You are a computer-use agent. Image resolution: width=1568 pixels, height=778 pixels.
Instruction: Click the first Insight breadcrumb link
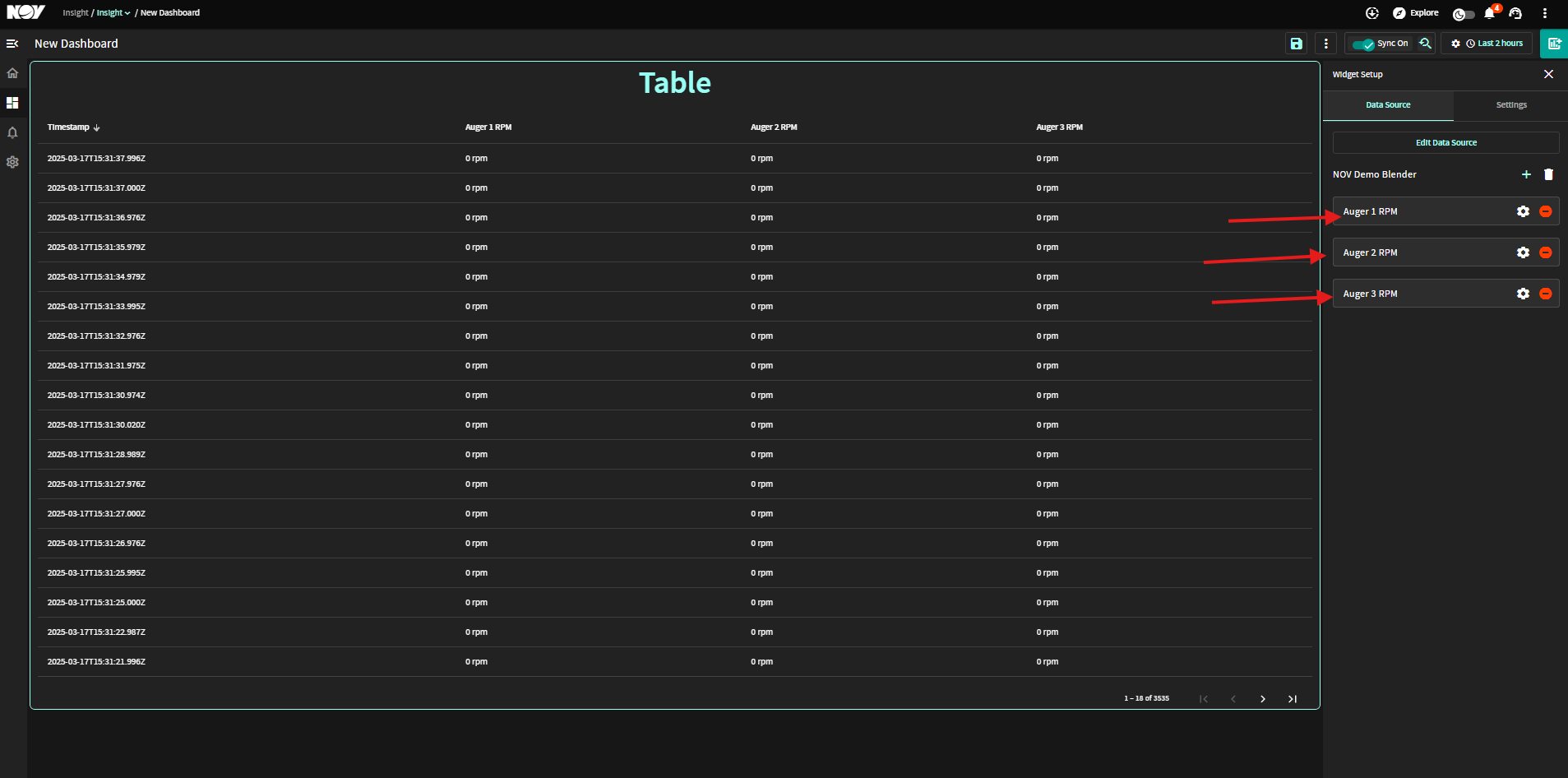tap(76, 13)
